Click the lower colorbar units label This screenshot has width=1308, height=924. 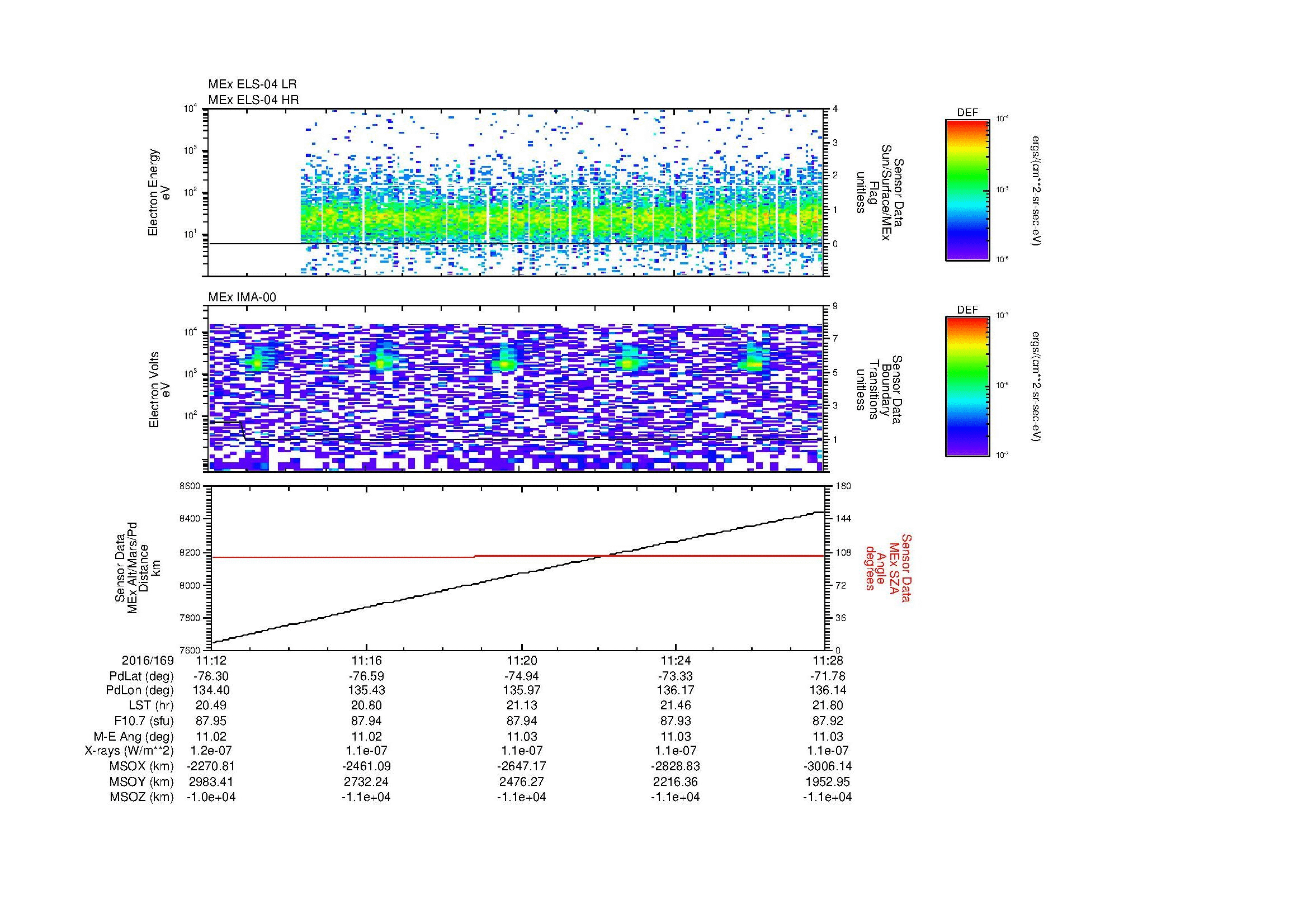(x=1037, y=387)
